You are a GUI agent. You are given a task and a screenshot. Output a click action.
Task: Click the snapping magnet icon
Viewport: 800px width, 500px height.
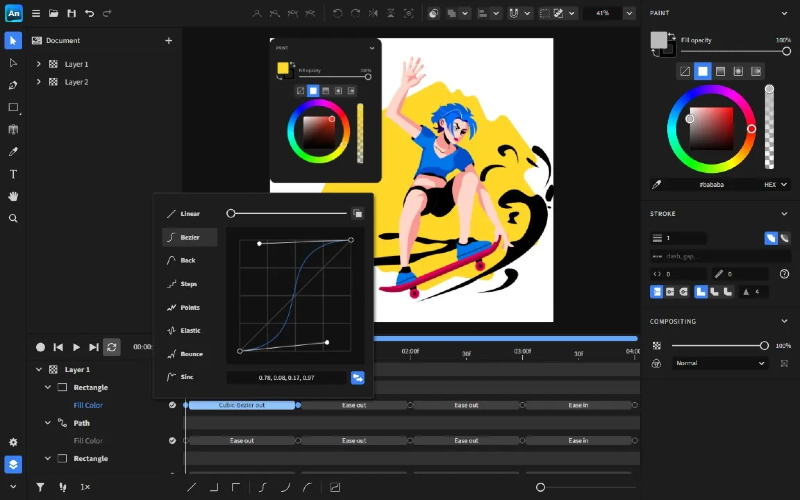514,13
